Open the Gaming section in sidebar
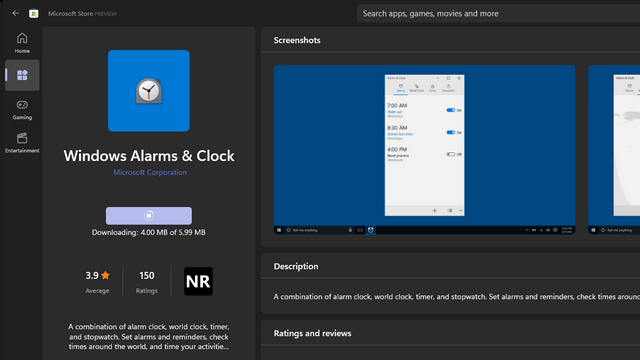640x360 pixels. (22, 110)
